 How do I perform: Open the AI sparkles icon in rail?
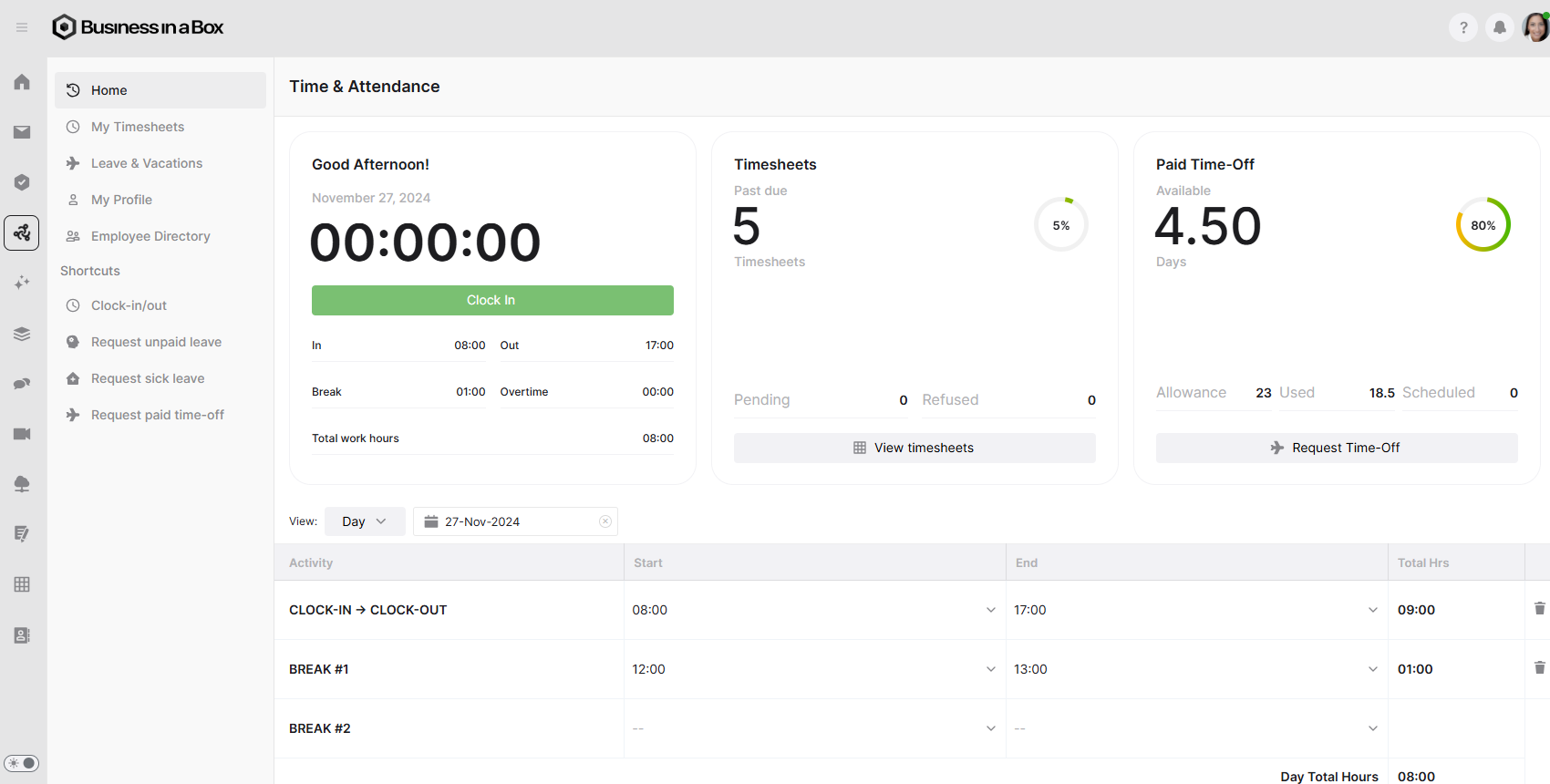coord(22,283)
